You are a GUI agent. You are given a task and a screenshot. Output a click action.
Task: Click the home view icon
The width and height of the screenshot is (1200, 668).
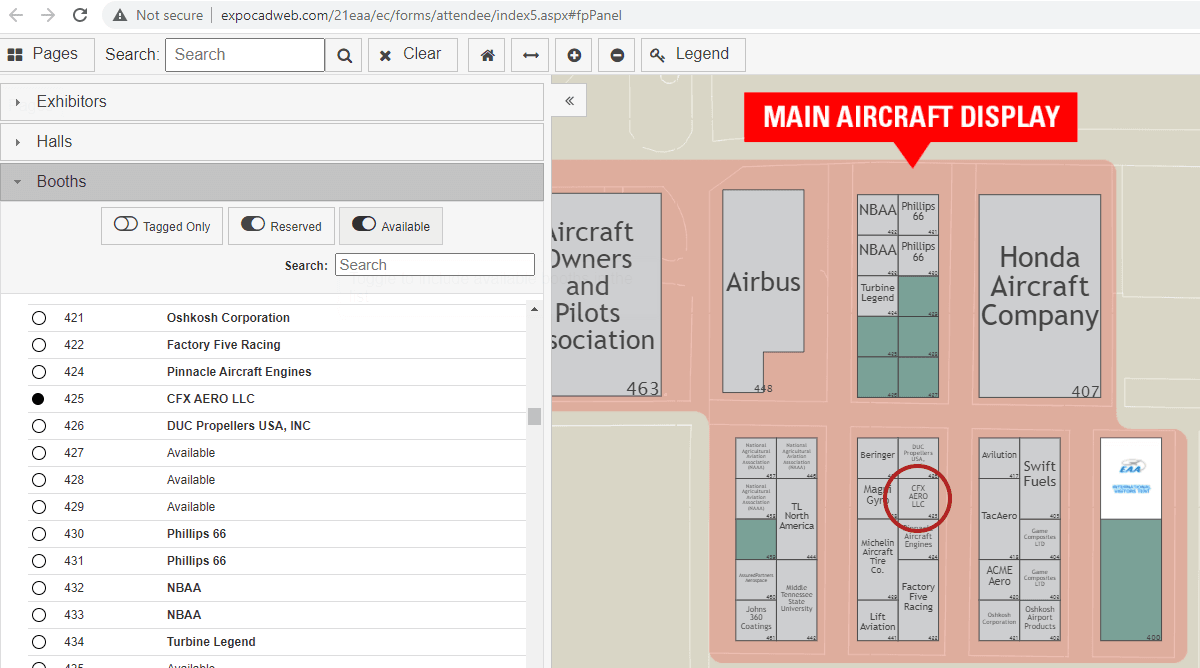pos(487,55)
